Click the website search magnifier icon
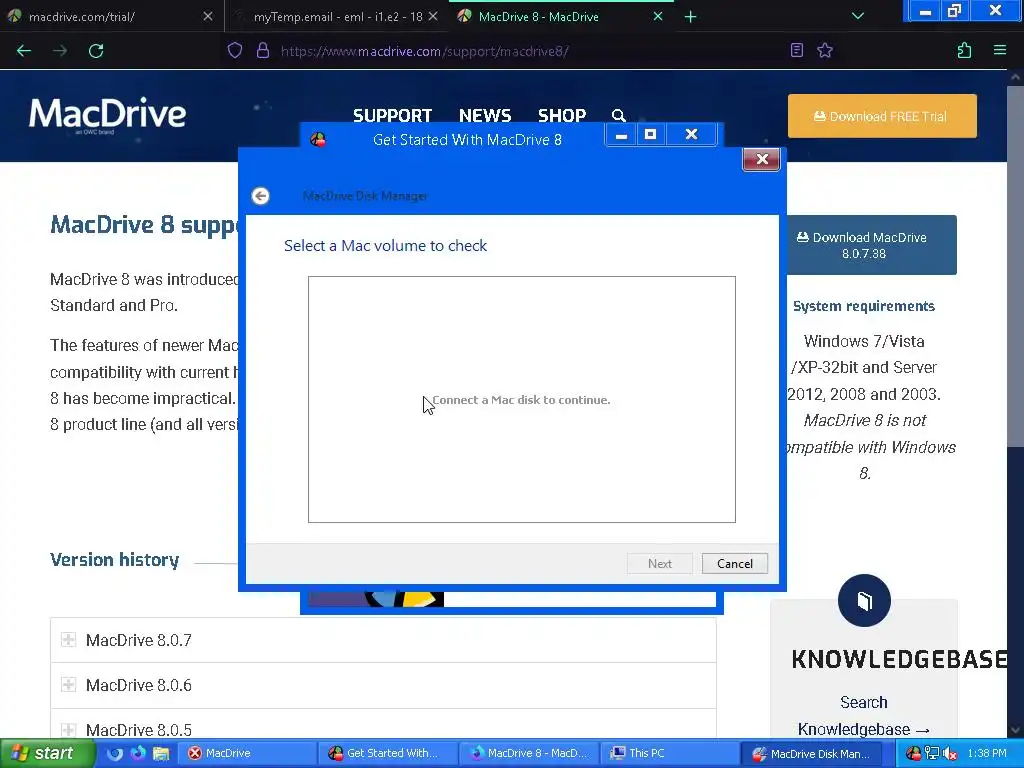This screenshot has height=768, width=1024. [618, 116]
